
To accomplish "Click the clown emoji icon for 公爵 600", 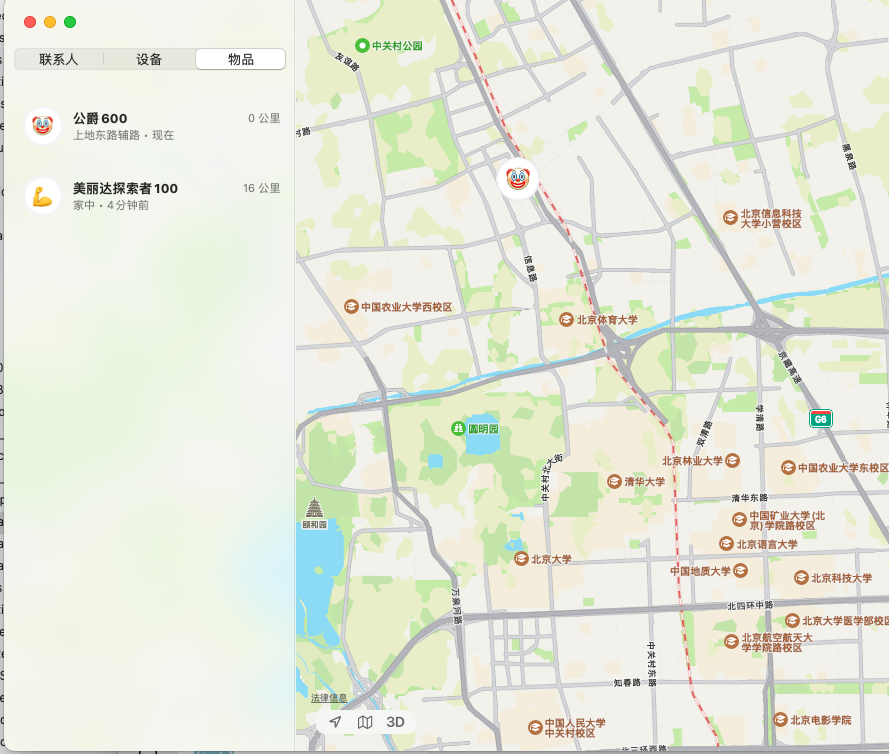I will pyautogui.click(x=43, y=126).
